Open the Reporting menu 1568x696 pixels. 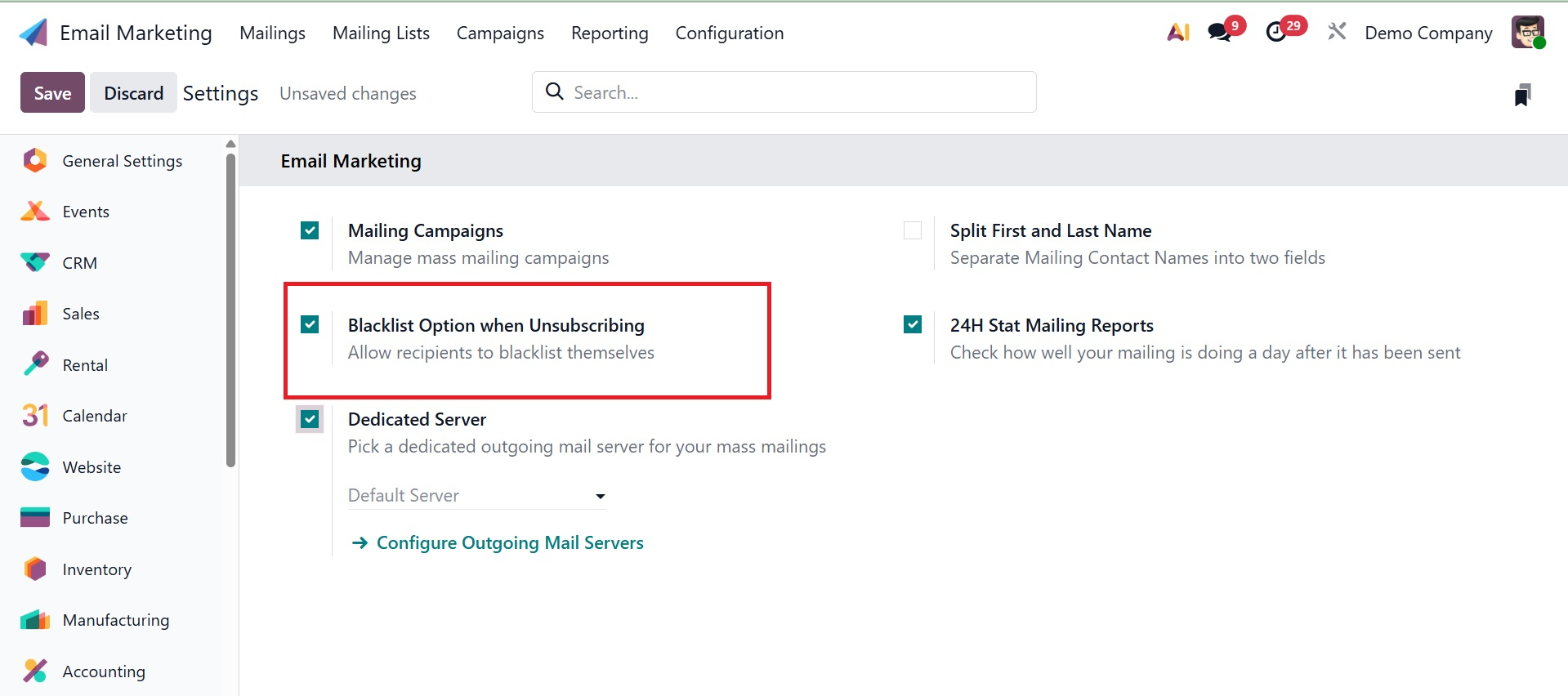tap(610, 33)
